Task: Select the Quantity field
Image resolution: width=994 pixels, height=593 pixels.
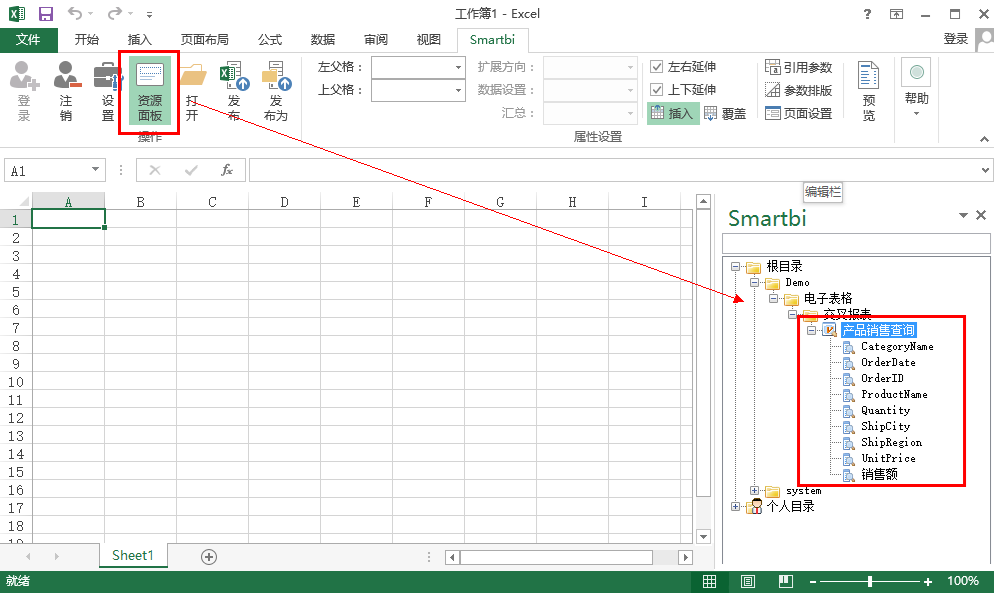Action: [x=885, y=410]
